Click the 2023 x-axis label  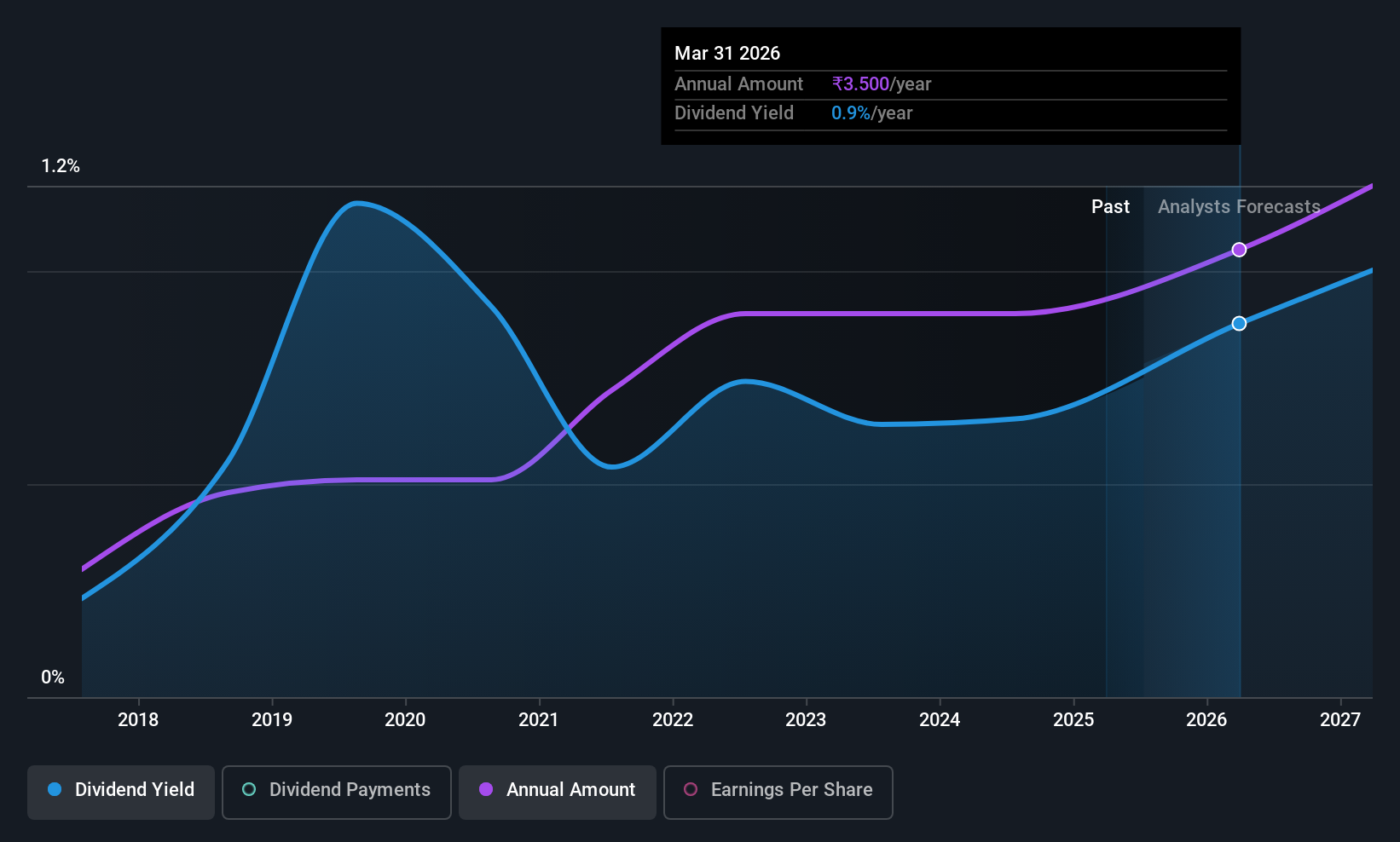pos(806,720)
